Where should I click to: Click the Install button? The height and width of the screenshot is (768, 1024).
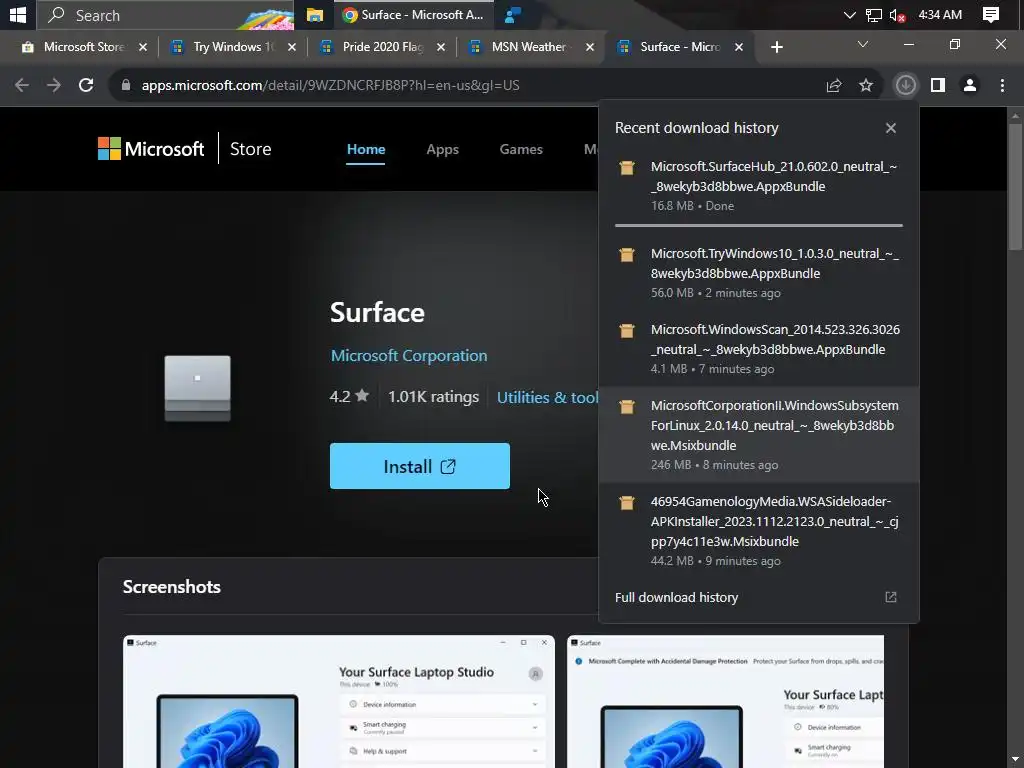pyautogui.click(x=419, y=466)
